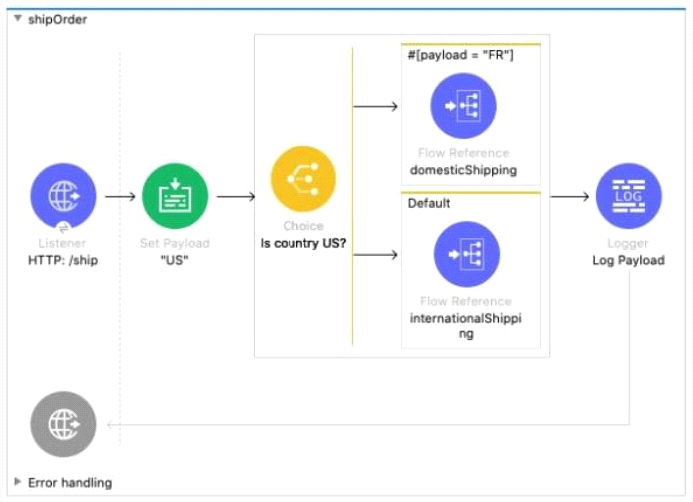Viewport: 693px width, 502px height.
Task: Click the exchange badge under Listener icon
Action: (64, 228)
